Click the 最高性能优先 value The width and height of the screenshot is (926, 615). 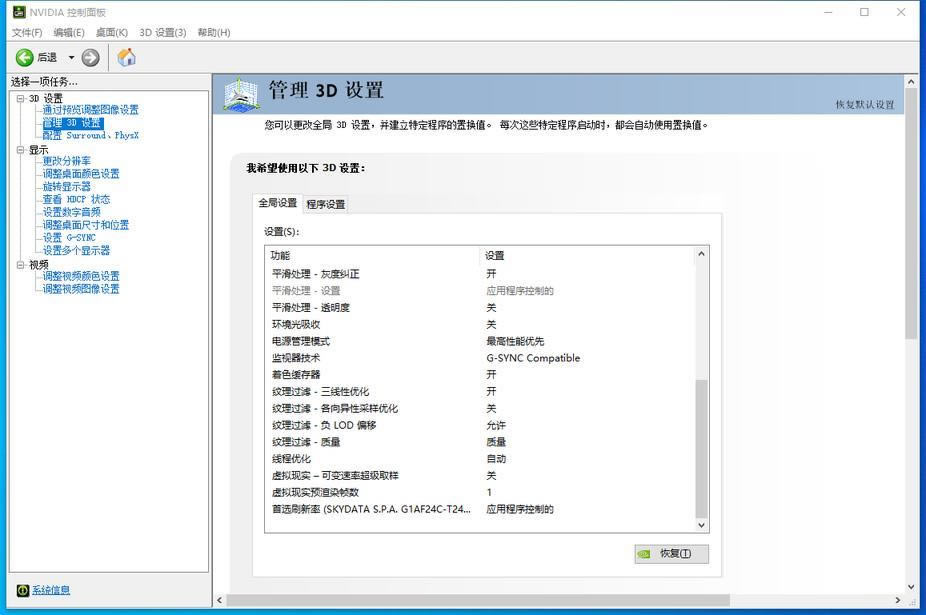[x=515, y=341]
